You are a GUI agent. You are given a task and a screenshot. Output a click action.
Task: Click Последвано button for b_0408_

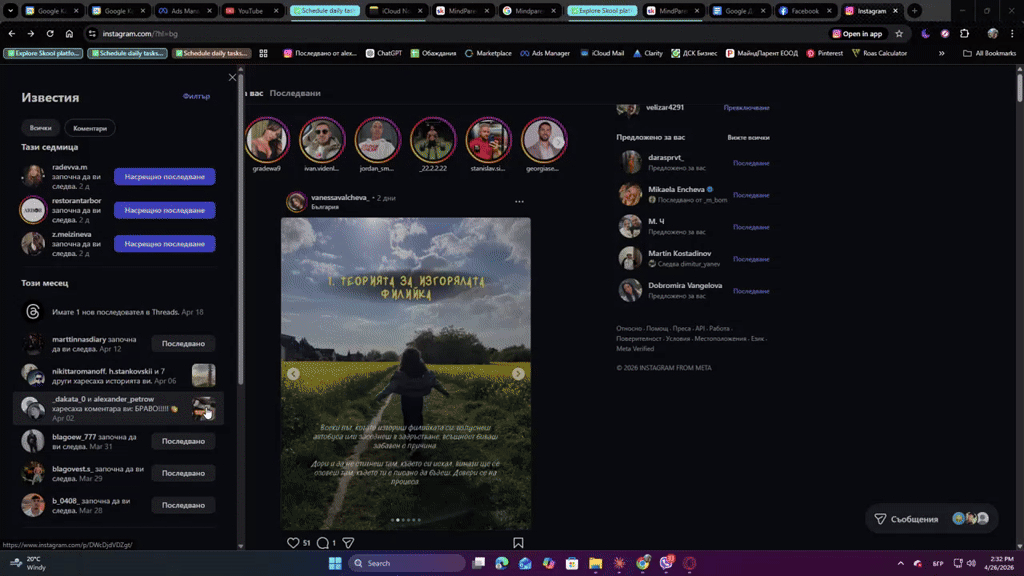[184, 505]
